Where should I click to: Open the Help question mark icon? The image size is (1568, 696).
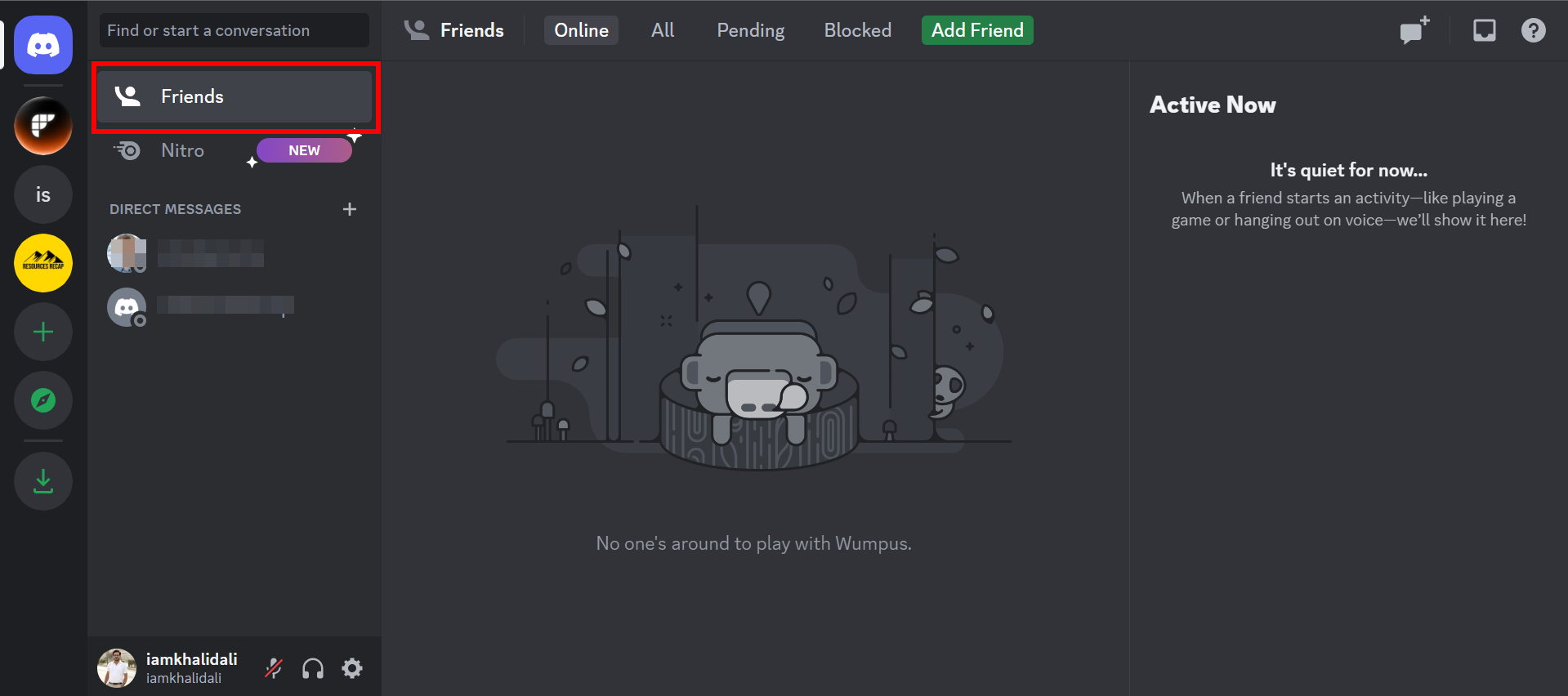(1534, 30)
